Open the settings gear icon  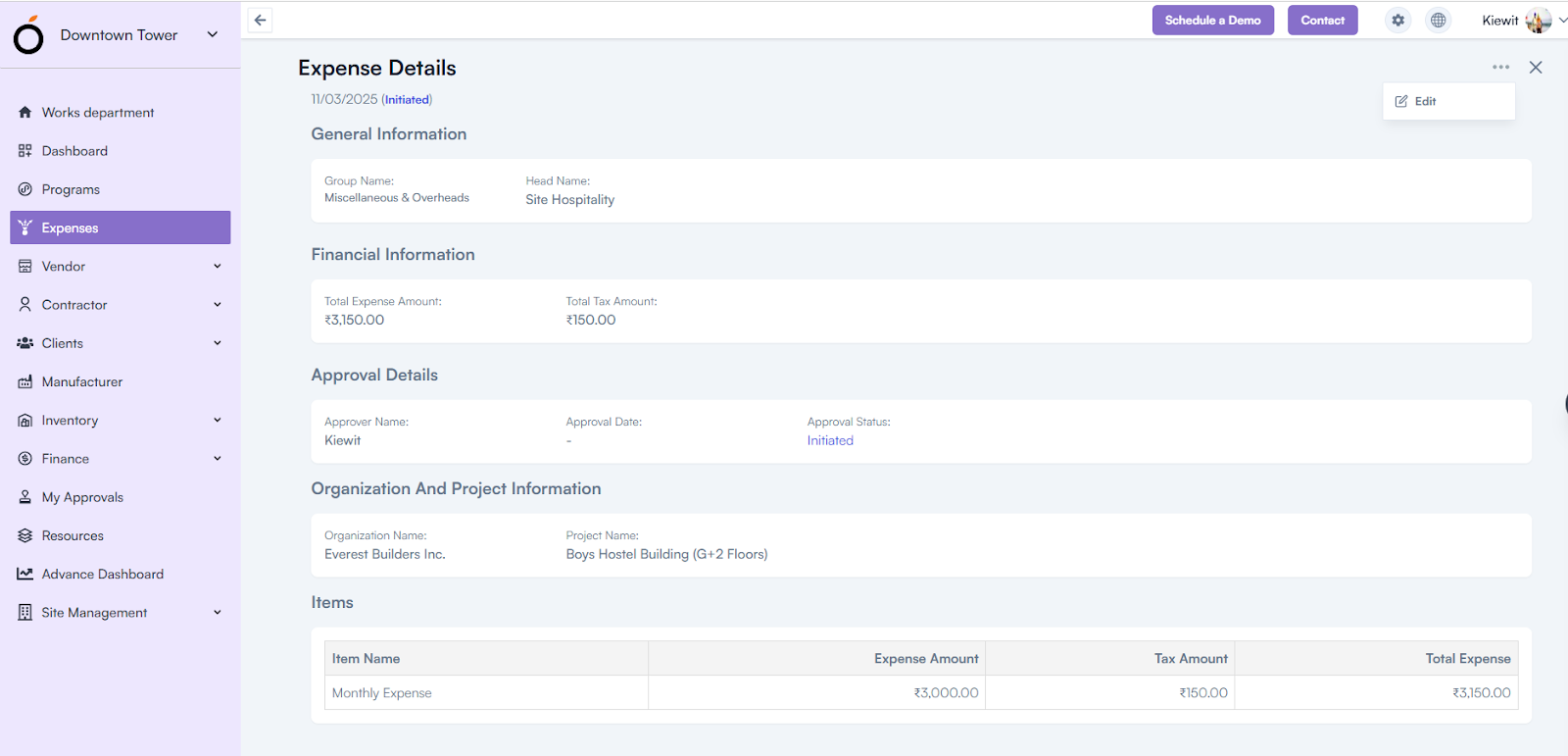1398,20
